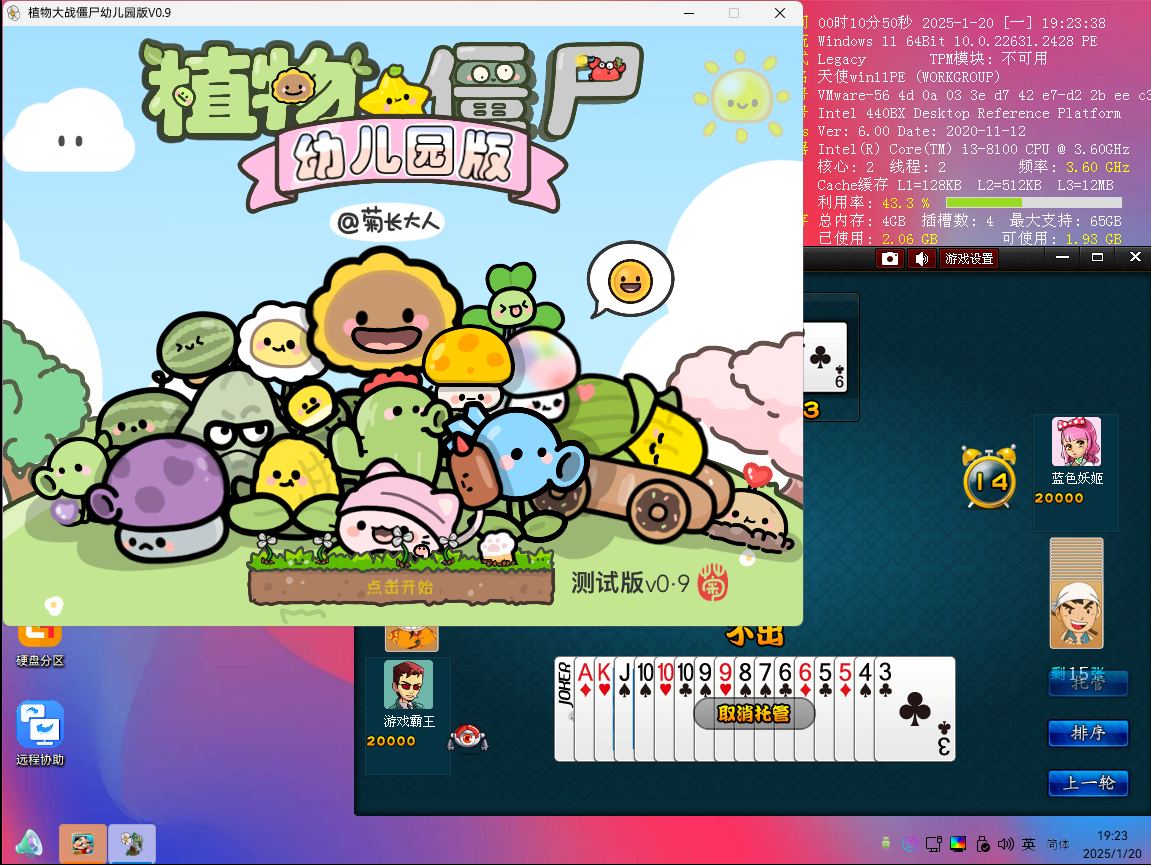The image size is (1151, 865).
Task: Open the 远程协助 desktop icon
Action: tap(40, 734)
